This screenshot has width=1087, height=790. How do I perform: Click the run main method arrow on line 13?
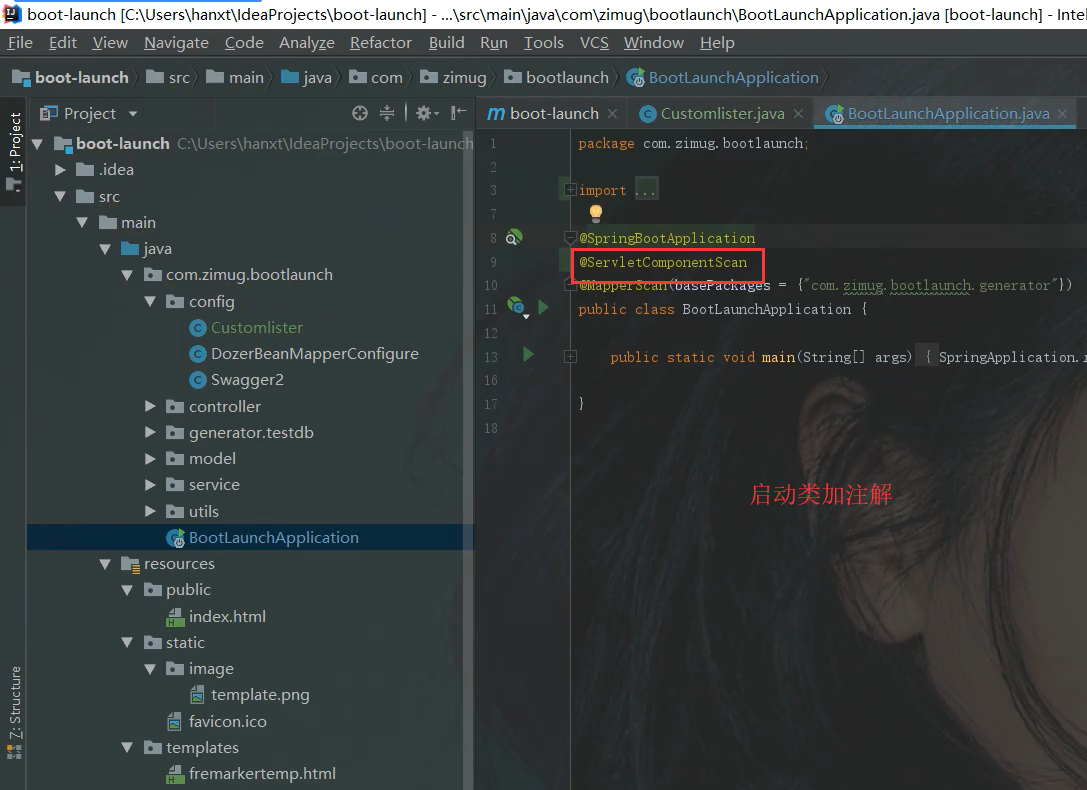pyautogui.click(x=528, y=355)
